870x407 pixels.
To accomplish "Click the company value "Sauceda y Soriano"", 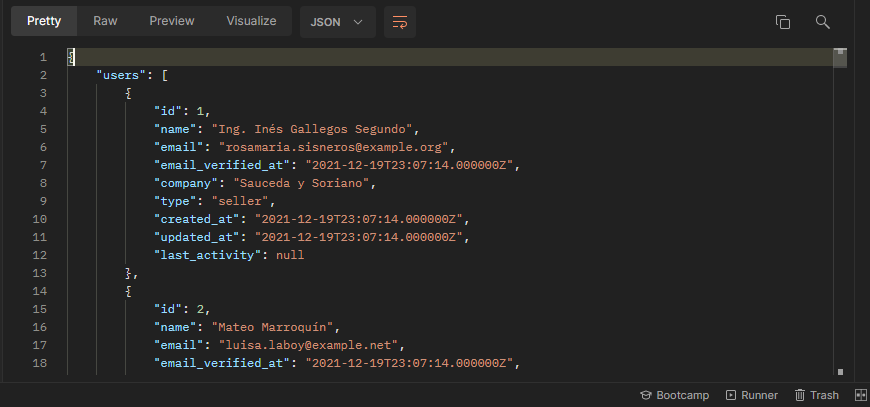I will pyautogui.click(x=302, y=183).
